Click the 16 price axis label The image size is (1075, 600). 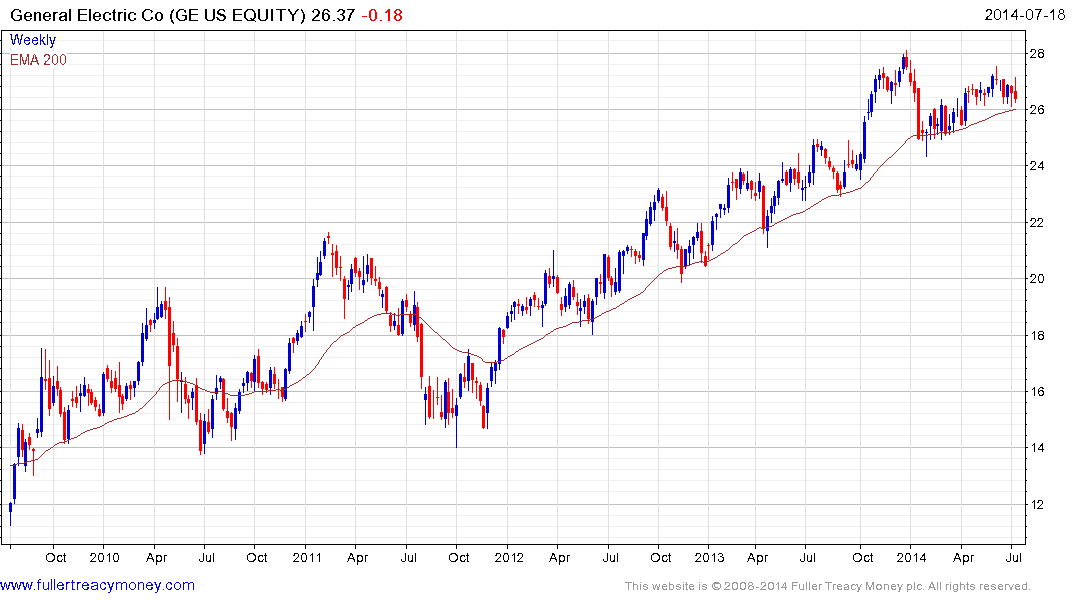[x=1037, y=392]
